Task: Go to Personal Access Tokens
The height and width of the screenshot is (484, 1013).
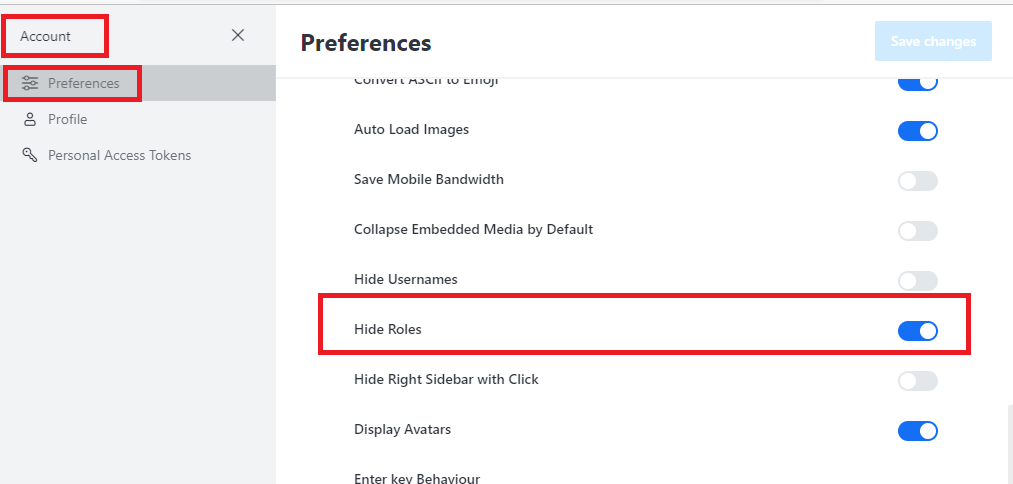Action: click(x=119, y=155)
